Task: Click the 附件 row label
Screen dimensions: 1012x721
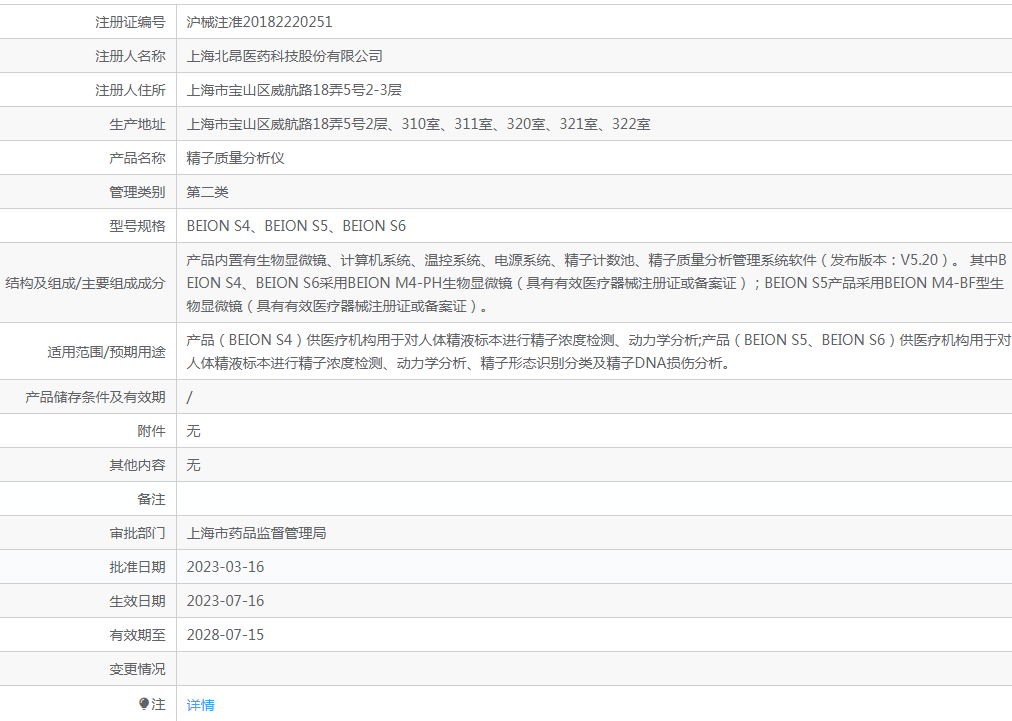Action: pyautogui.click(x=151, y=431)
